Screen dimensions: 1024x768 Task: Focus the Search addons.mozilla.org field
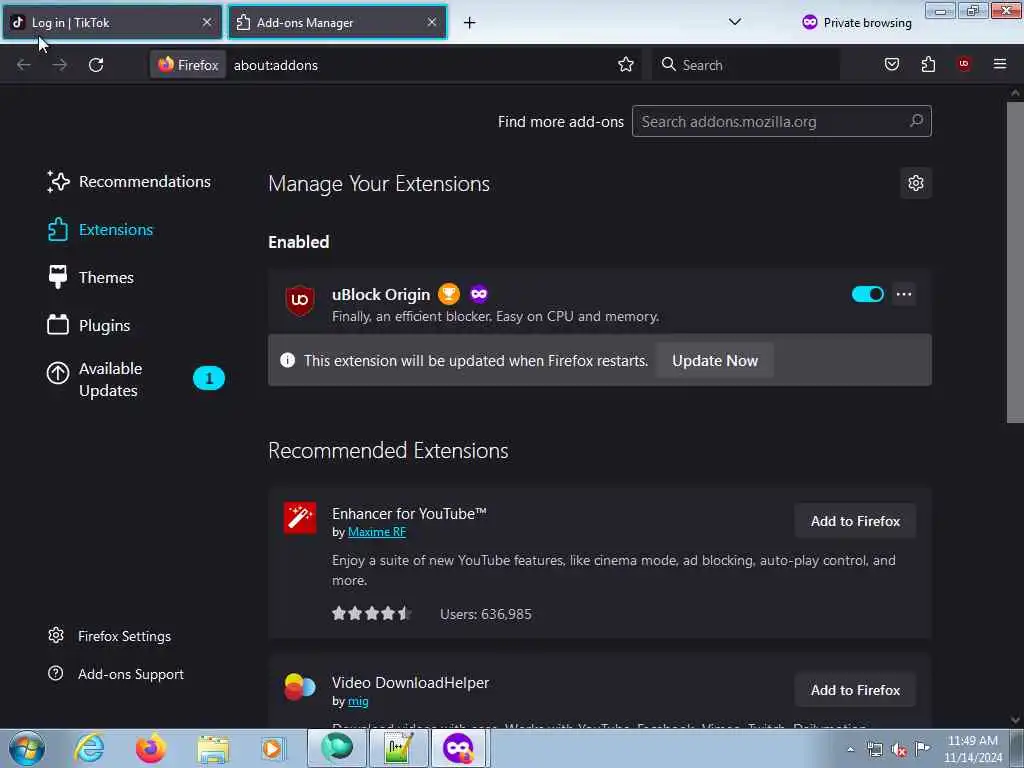click(x=782, y=121)
